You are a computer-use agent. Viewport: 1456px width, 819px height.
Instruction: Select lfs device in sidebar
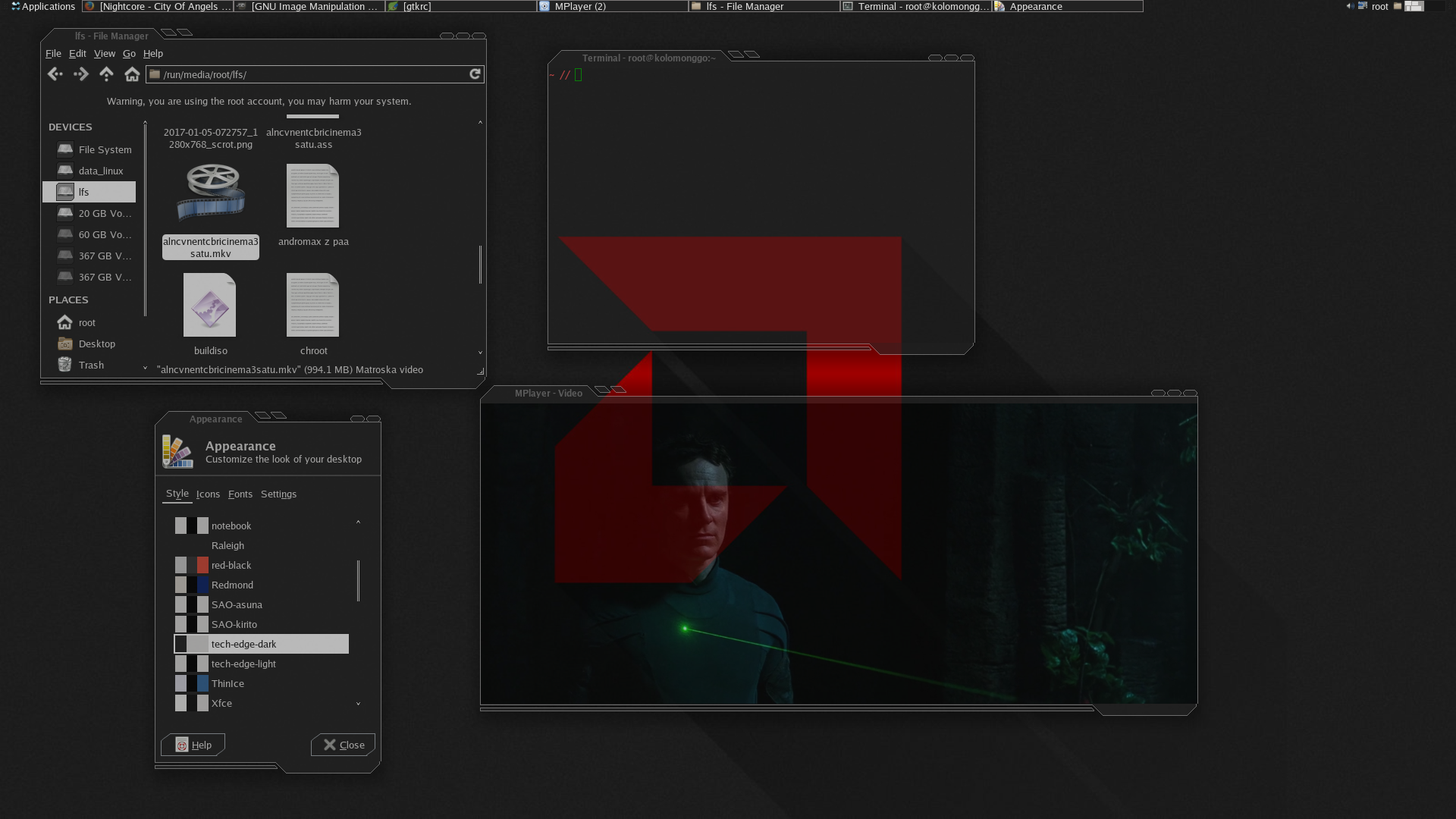[x=89, y=192]
